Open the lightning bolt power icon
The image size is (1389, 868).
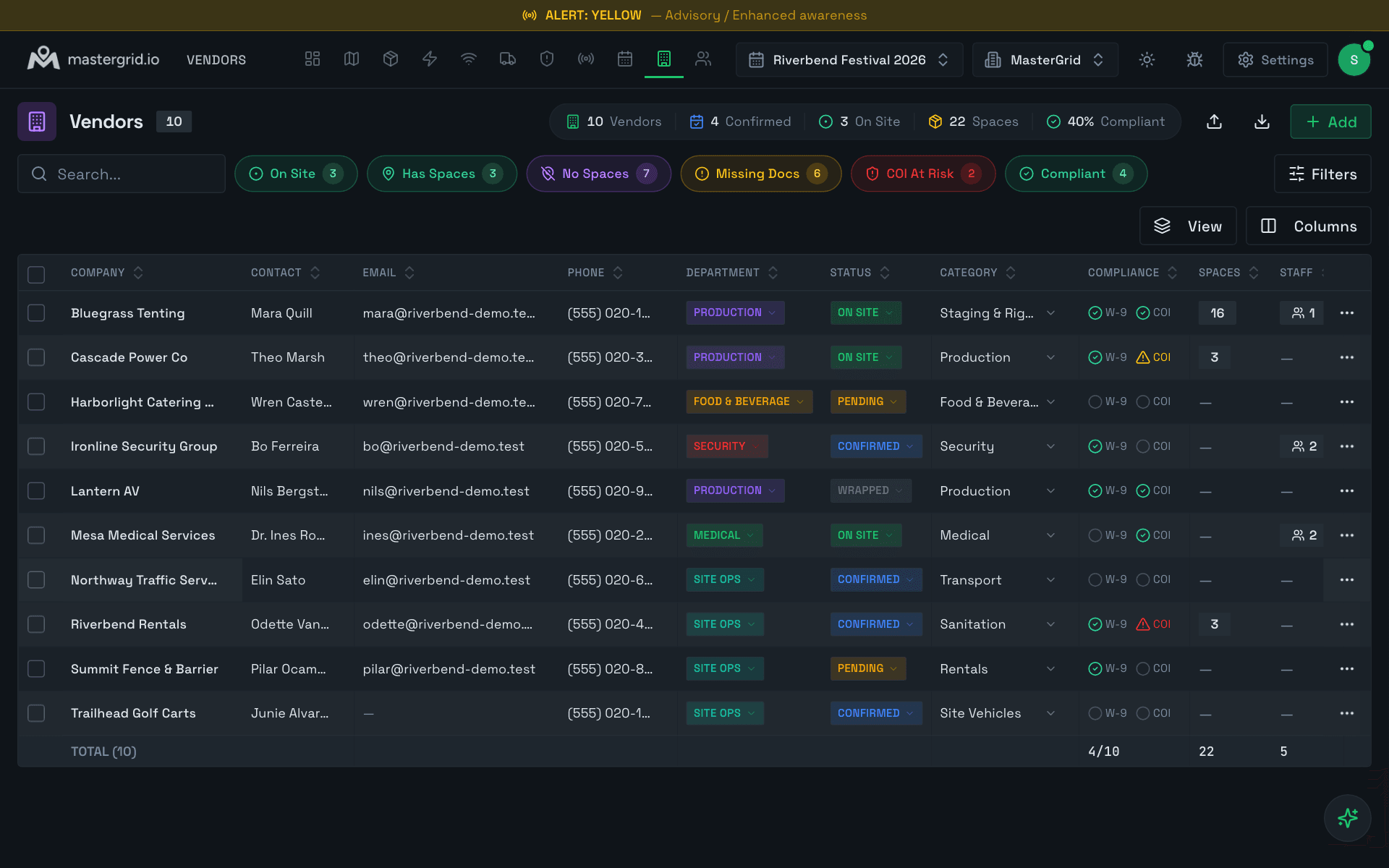click(x=430, y=59)
